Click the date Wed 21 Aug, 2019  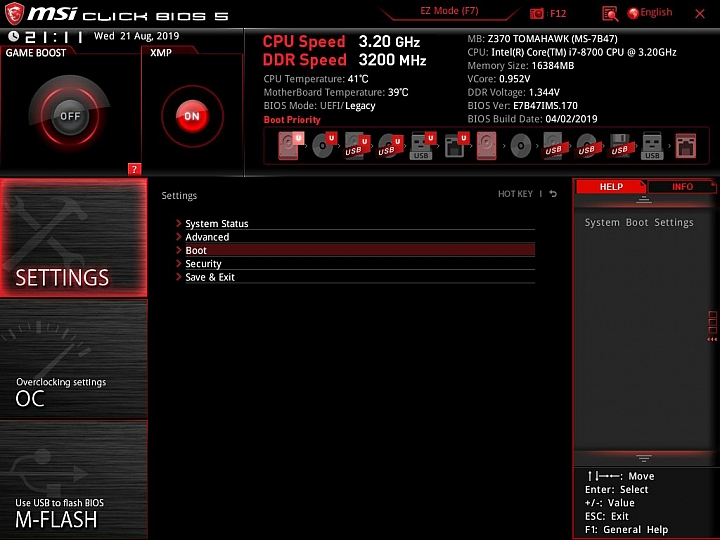[x=136, y=36]
